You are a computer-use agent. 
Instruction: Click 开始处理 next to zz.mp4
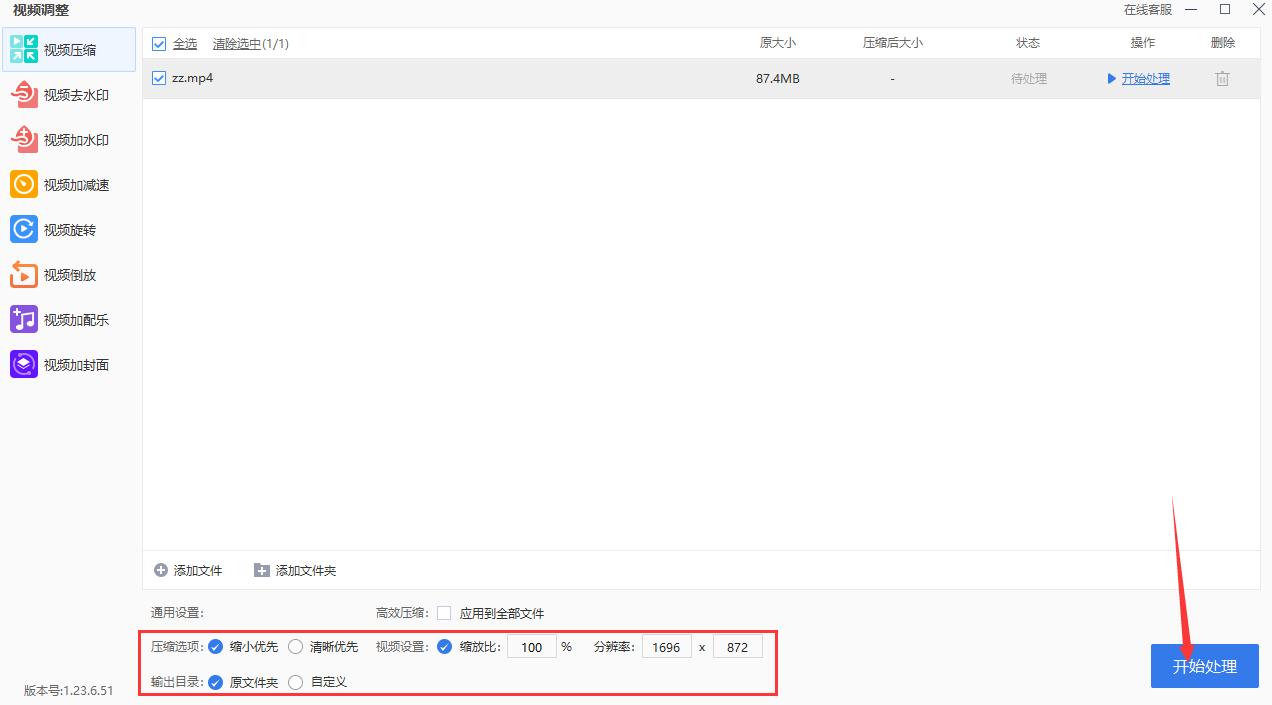[1146, 78]
